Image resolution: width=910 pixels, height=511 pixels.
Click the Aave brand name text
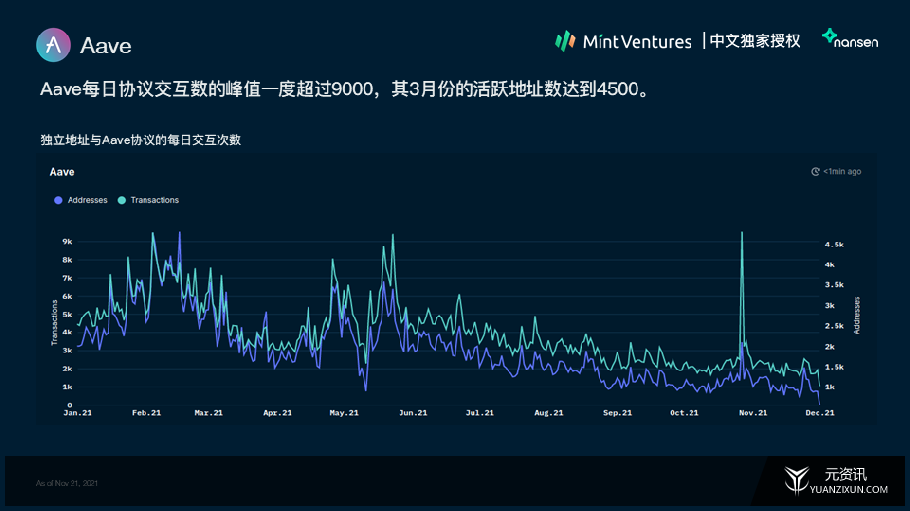106,45
